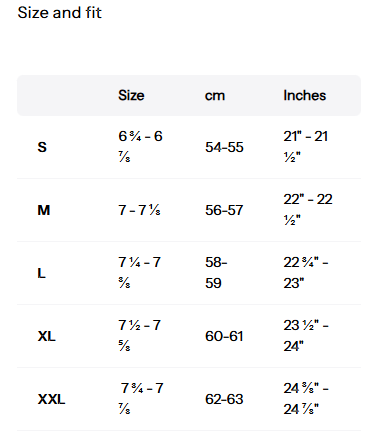This screenshot has height=445, width=384.
Task: Click the L size row label
Action: (x=41, y=273)
